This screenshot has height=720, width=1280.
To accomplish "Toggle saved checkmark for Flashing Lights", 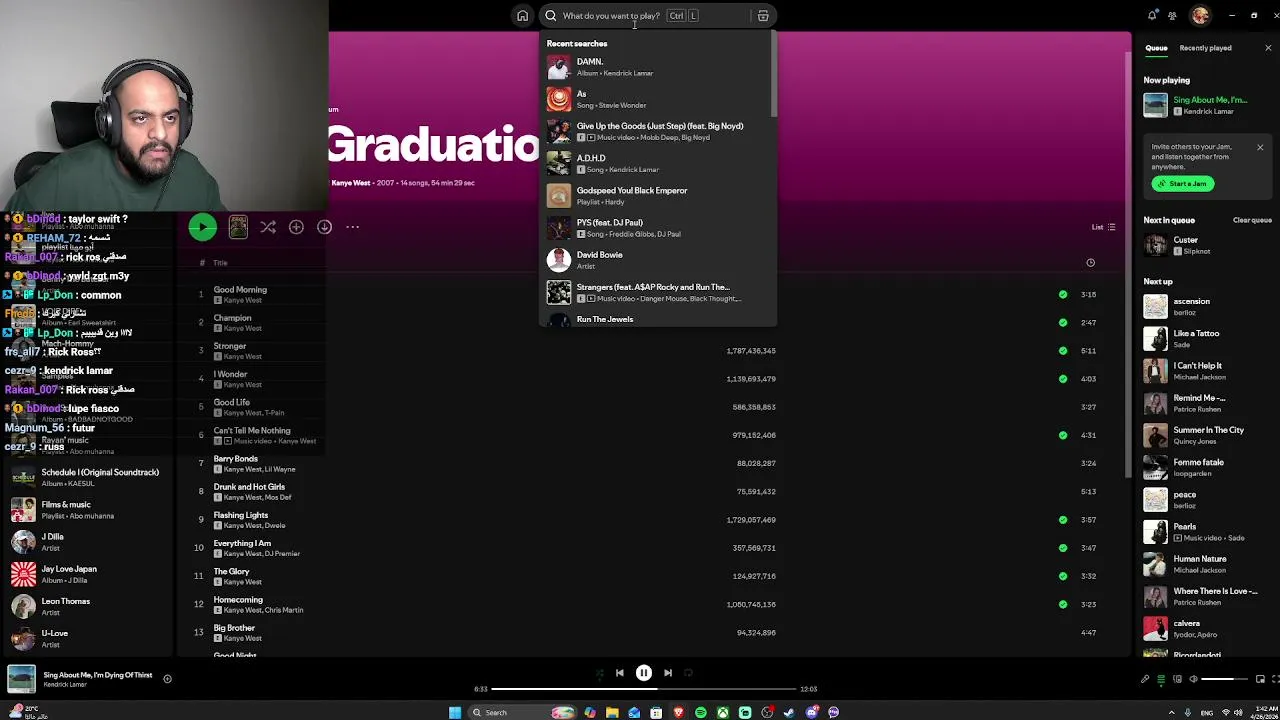I will tap(1062, 519).
